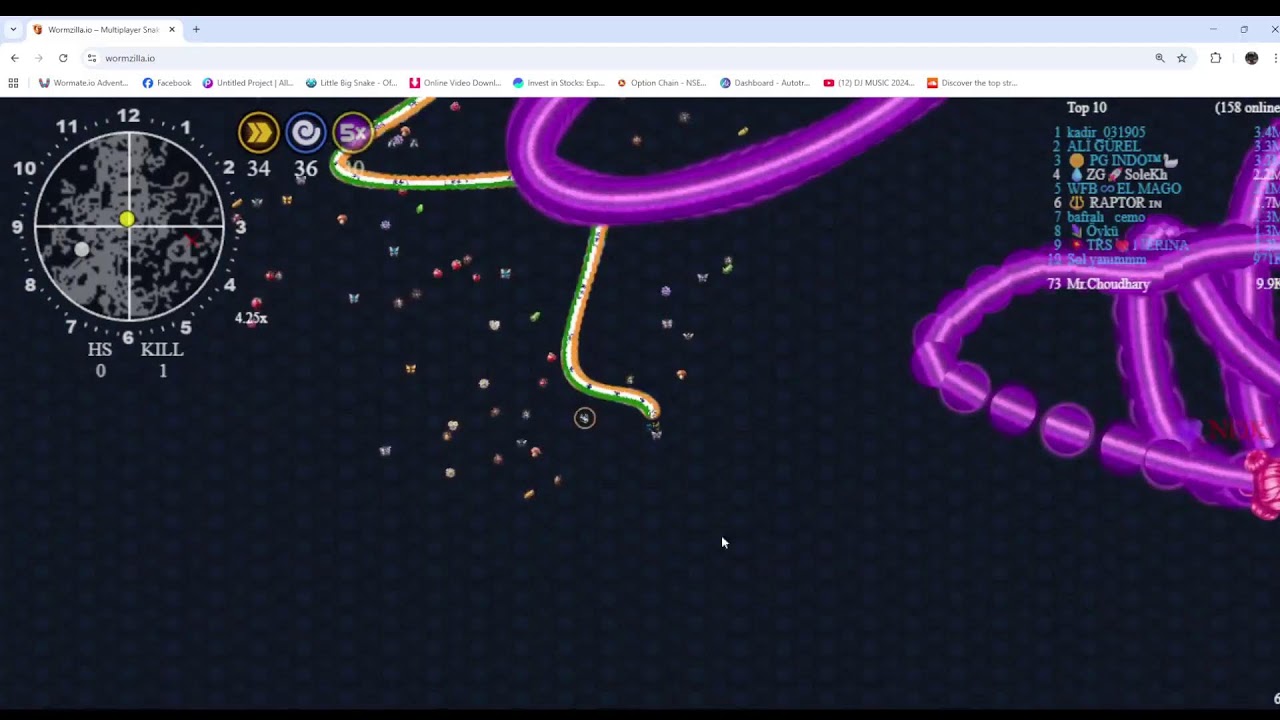
Task: Click the purple 5x multiplier power-up icon
Action: [x=353, y=132]
